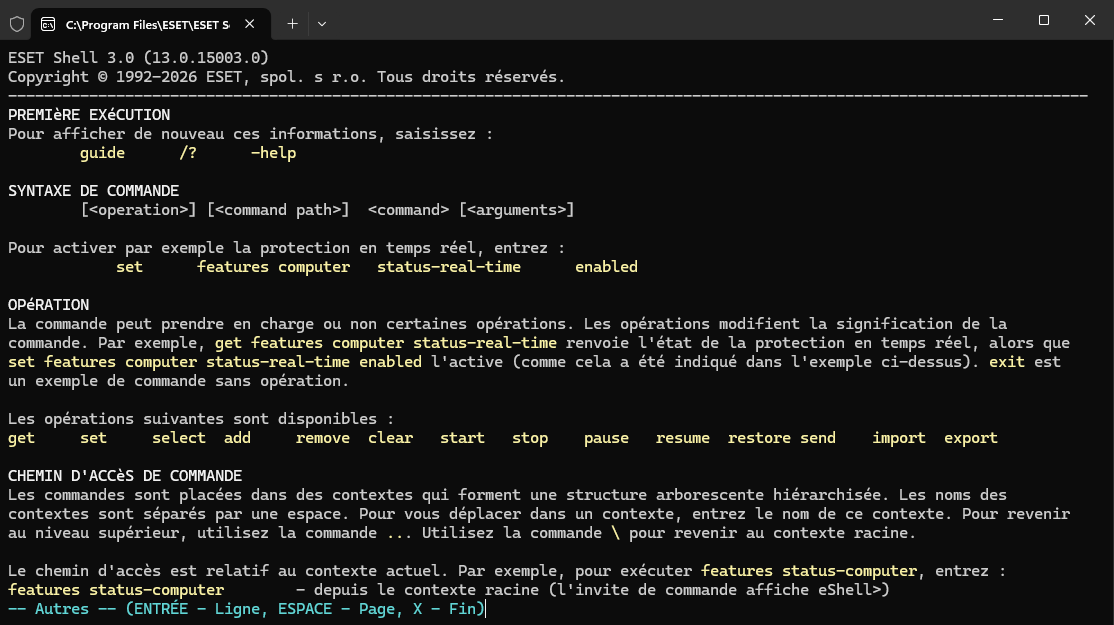Click 'get features computer status-real-time' yellow text
Viewport: 1114px width, 625px height.
click(x=386, y=342)
